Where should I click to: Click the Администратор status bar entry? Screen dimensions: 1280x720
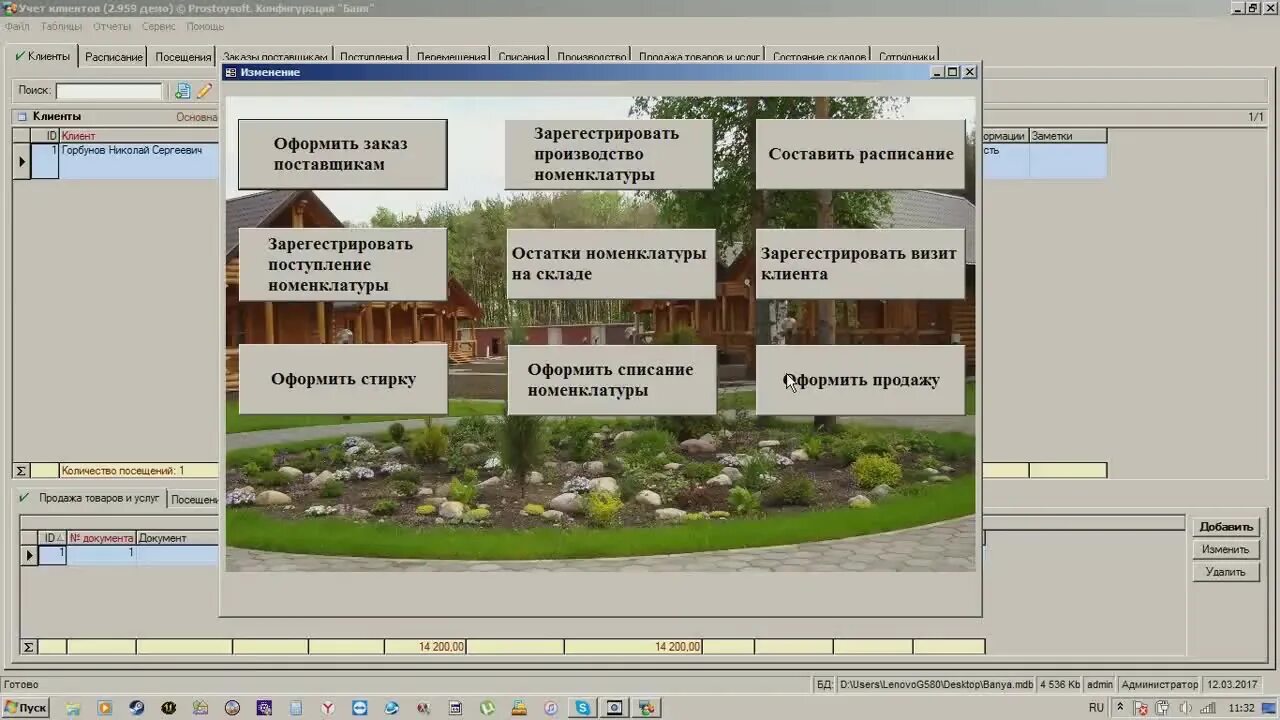click(x=1159, y=684)
